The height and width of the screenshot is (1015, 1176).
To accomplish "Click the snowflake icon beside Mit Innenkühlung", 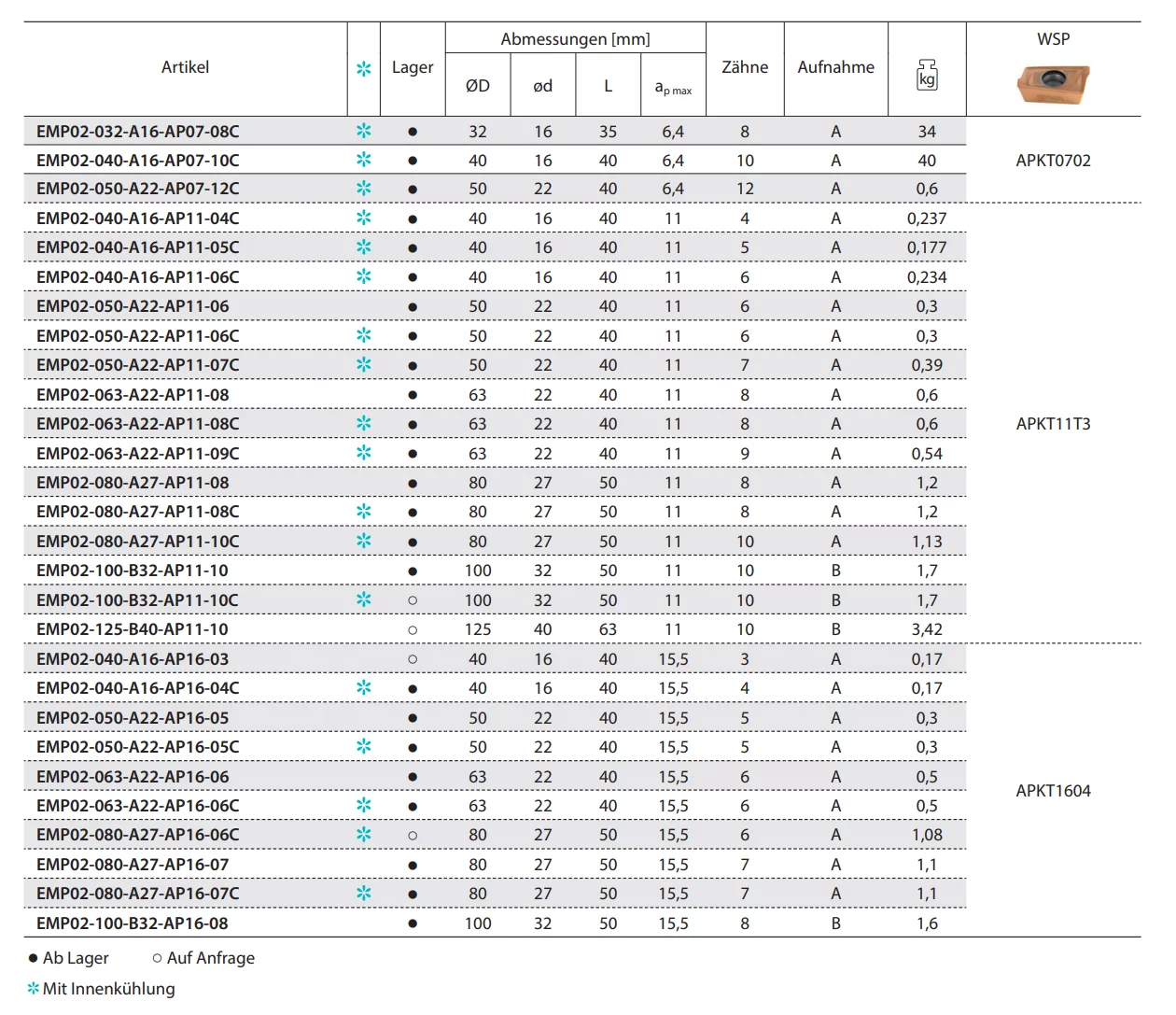I will click(x=34, y=989).
